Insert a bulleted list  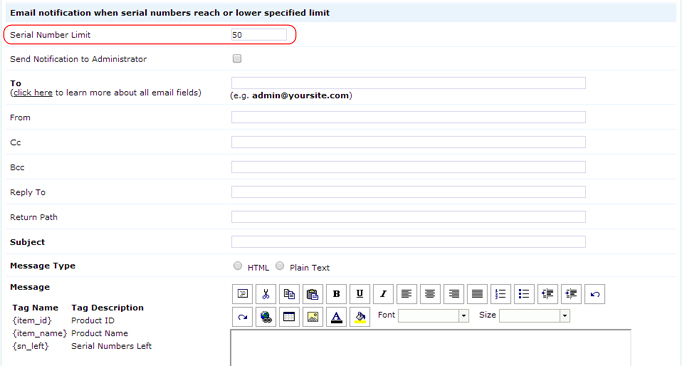point(524,294)
